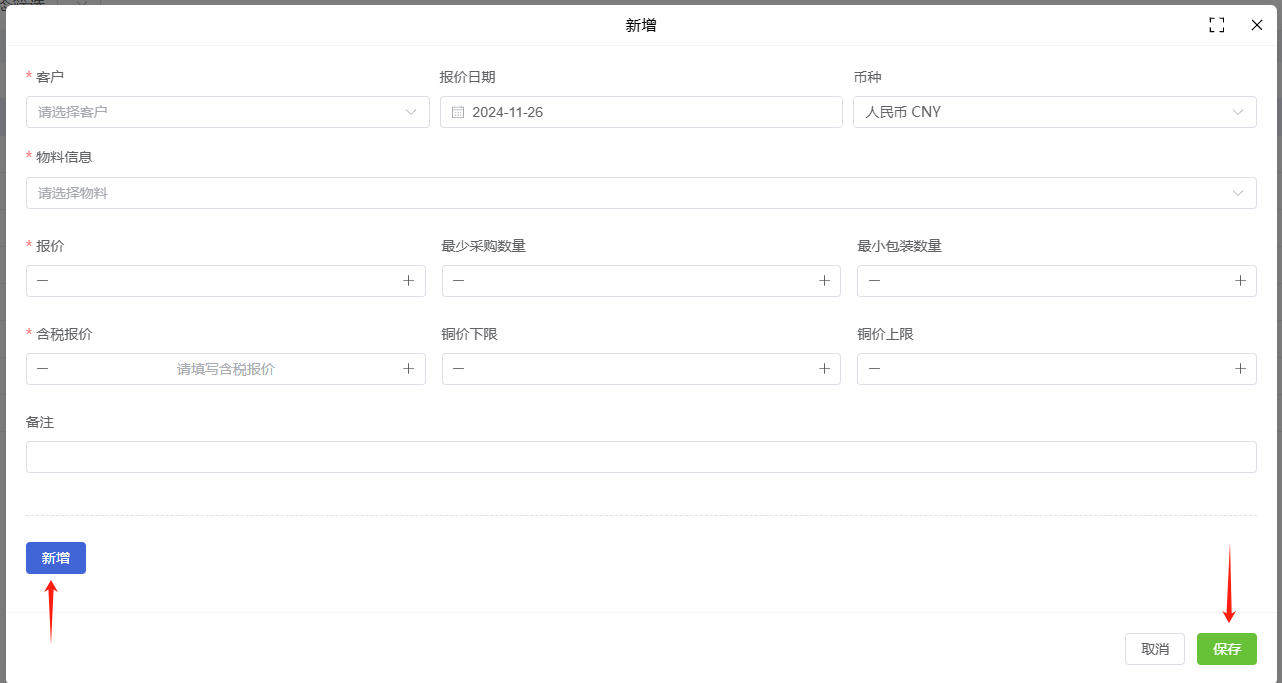The height and width of the screenshot is (683, 1282).
Task: Decrease 最小包装数量 with minus button
Action: tap(874, 281)
